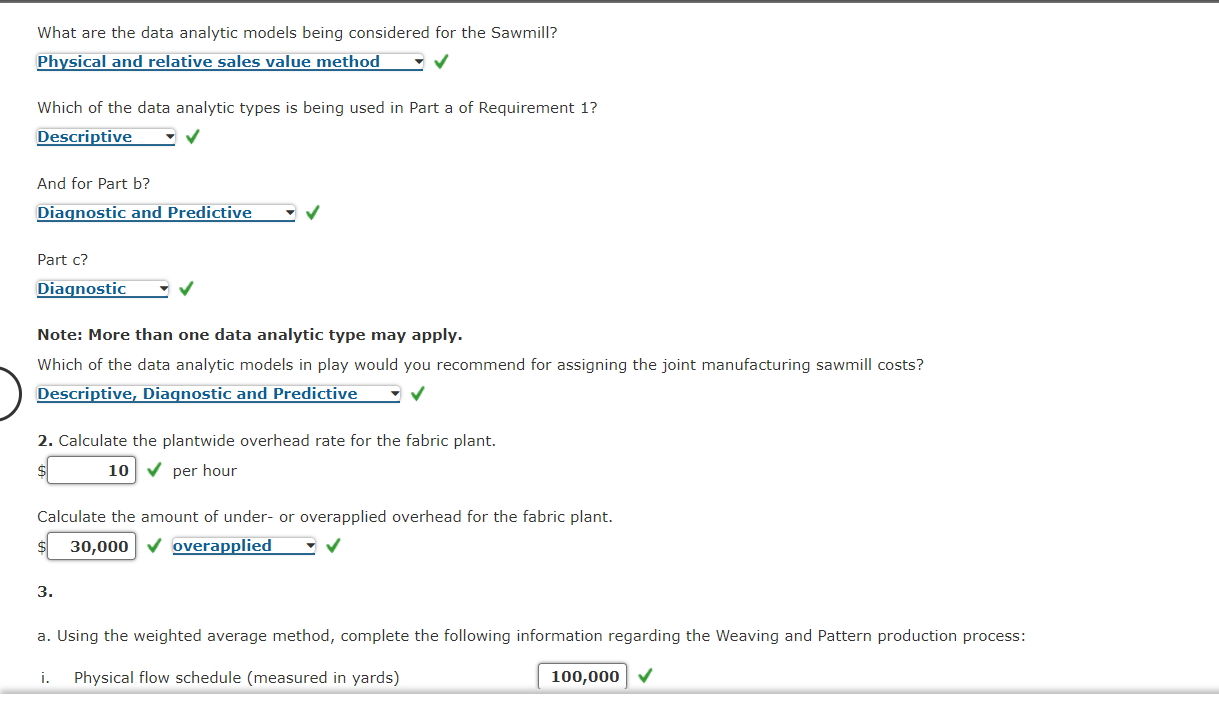Click the plantwide overhead rate input field

[91, 470]
